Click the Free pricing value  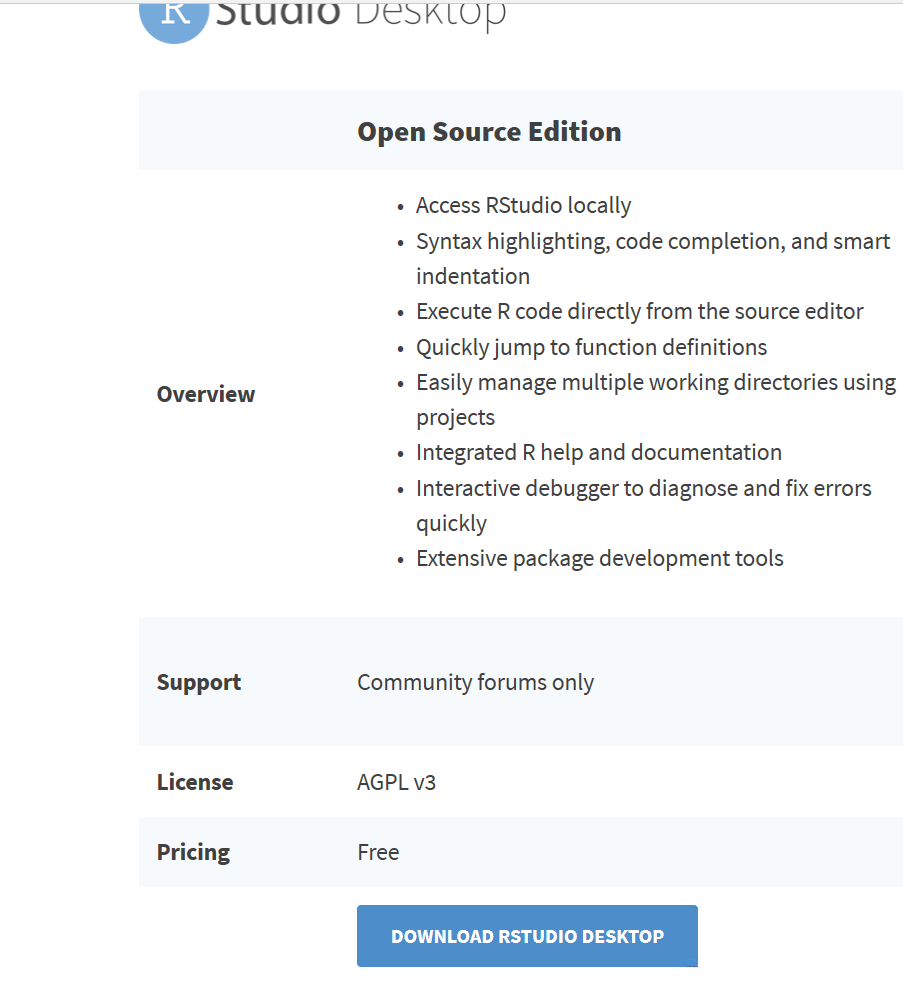378,852
